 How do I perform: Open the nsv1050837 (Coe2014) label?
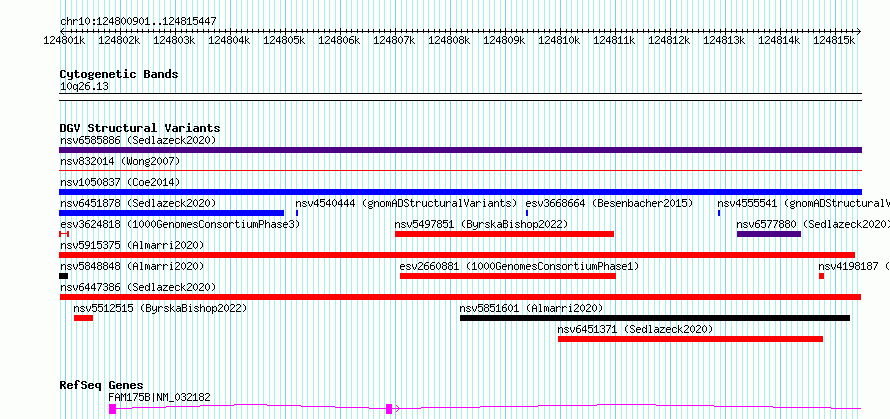120,182
